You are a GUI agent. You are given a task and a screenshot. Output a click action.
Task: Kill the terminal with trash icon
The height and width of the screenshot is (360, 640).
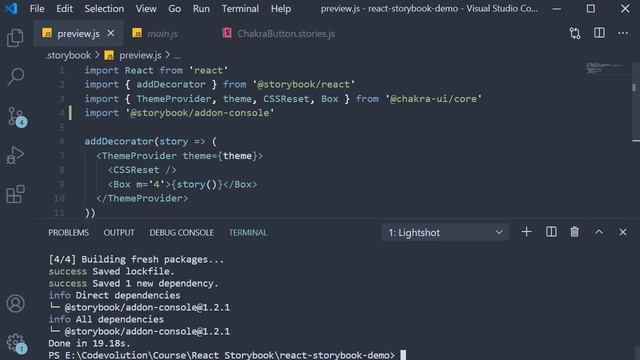(575, 232)
